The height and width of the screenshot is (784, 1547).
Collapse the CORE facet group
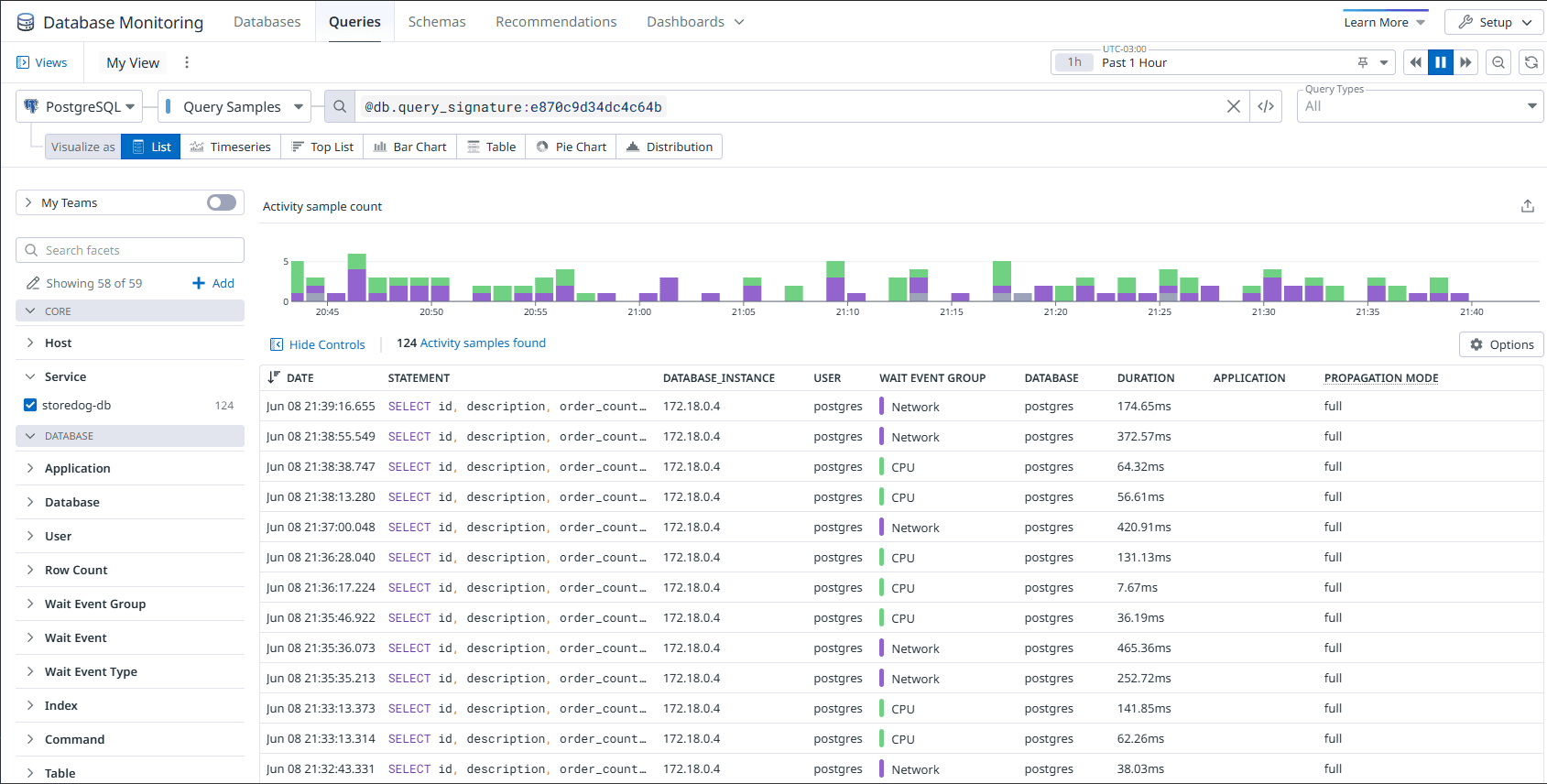(130, 311)
